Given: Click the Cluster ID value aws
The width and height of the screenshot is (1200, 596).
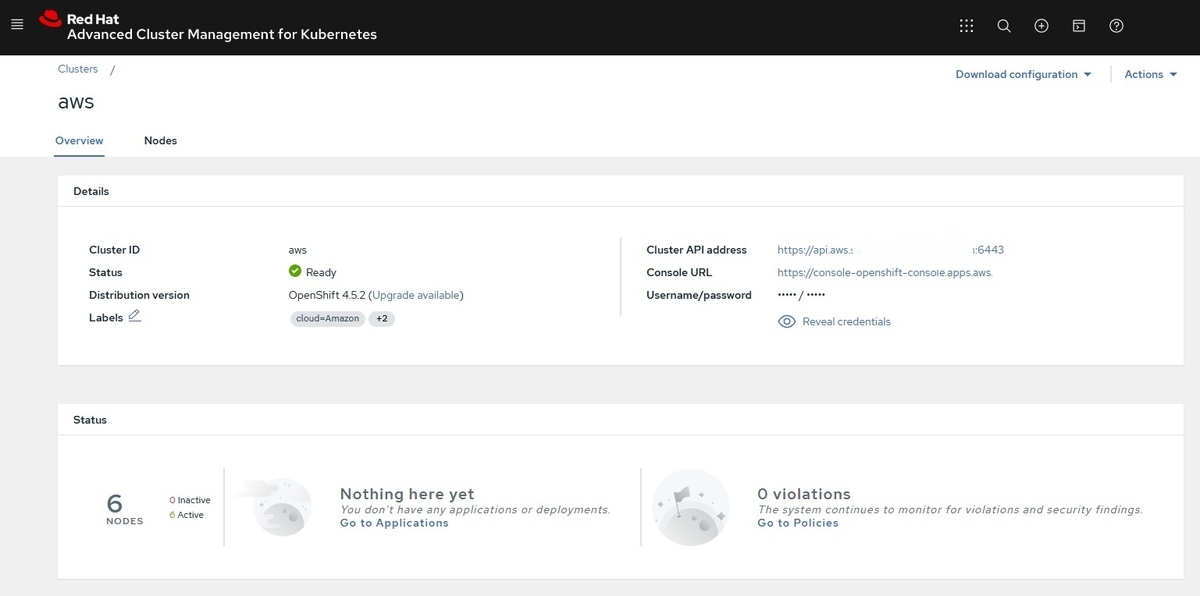Looking at the screenshot, I should (x=298, y=250).
